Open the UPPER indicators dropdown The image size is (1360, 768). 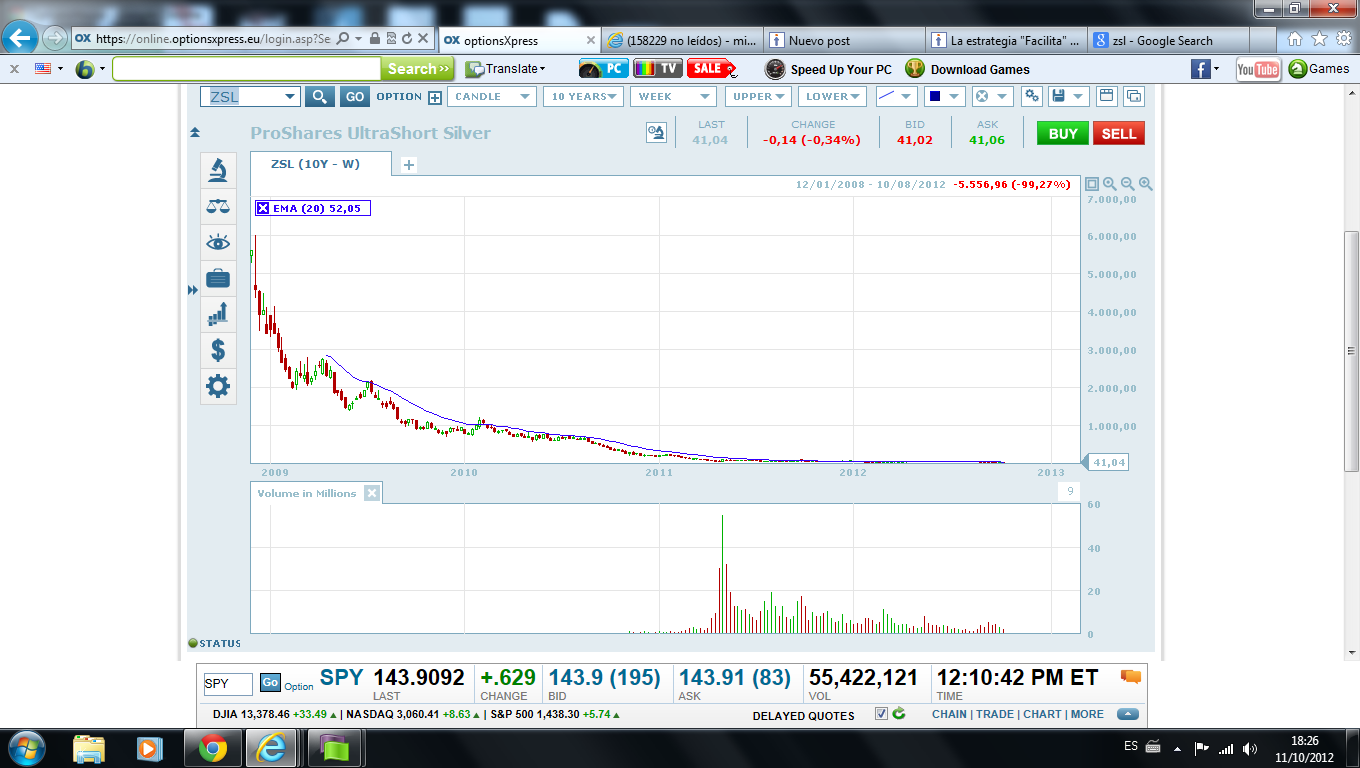pos(757,97)
